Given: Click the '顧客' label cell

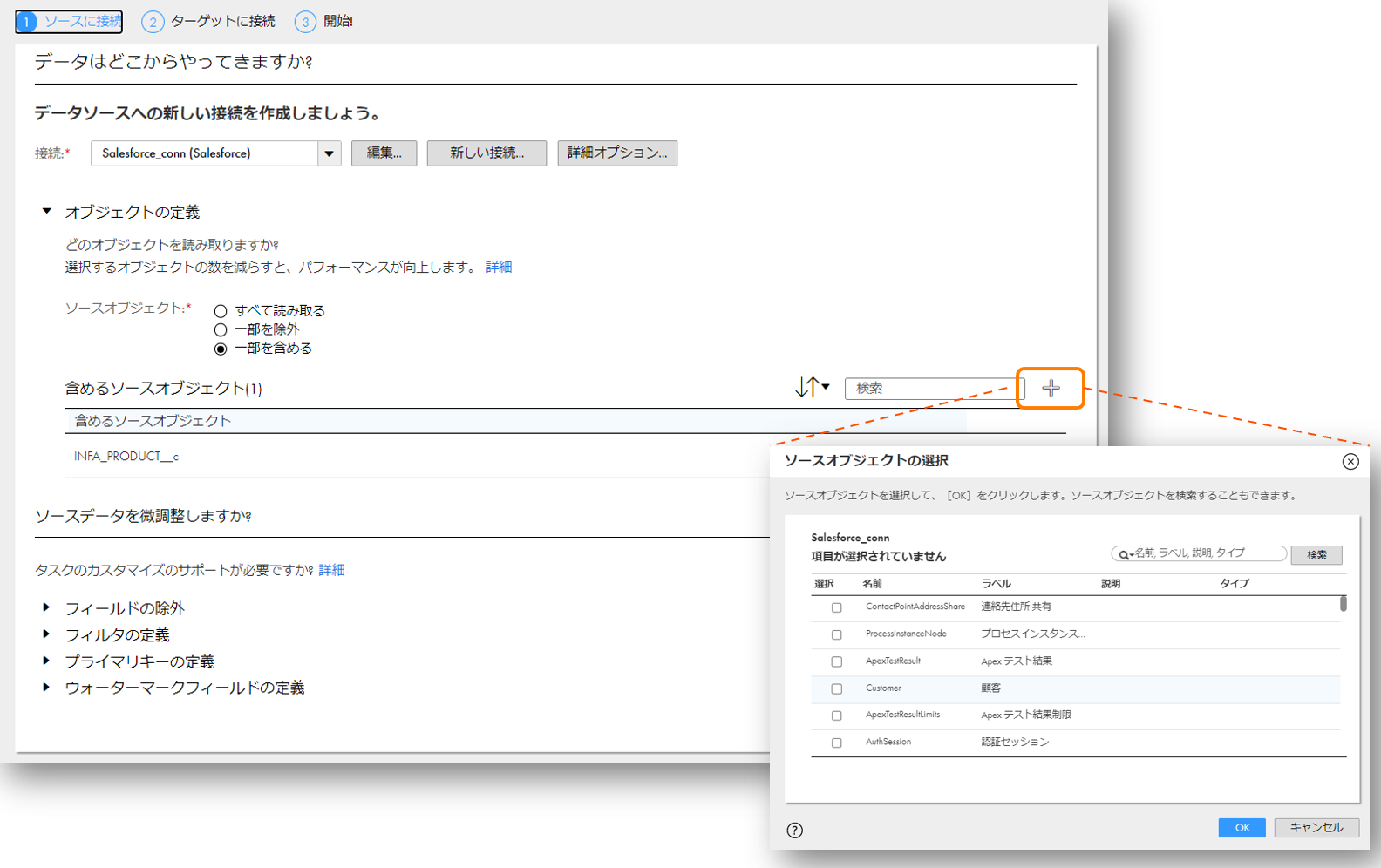Looking at the screenshot, I should point(990,688).
